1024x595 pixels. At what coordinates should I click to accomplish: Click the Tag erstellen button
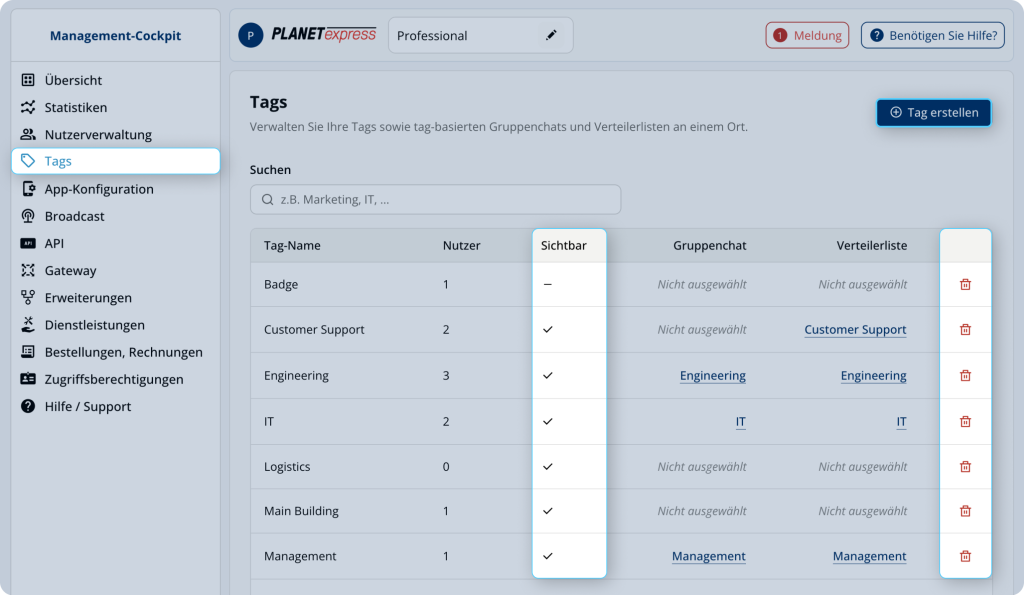(x=933, y=112)
